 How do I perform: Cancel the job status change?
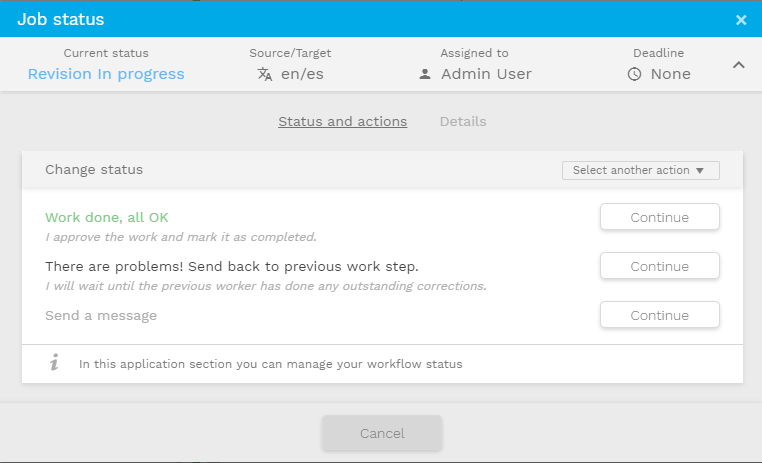382,433
